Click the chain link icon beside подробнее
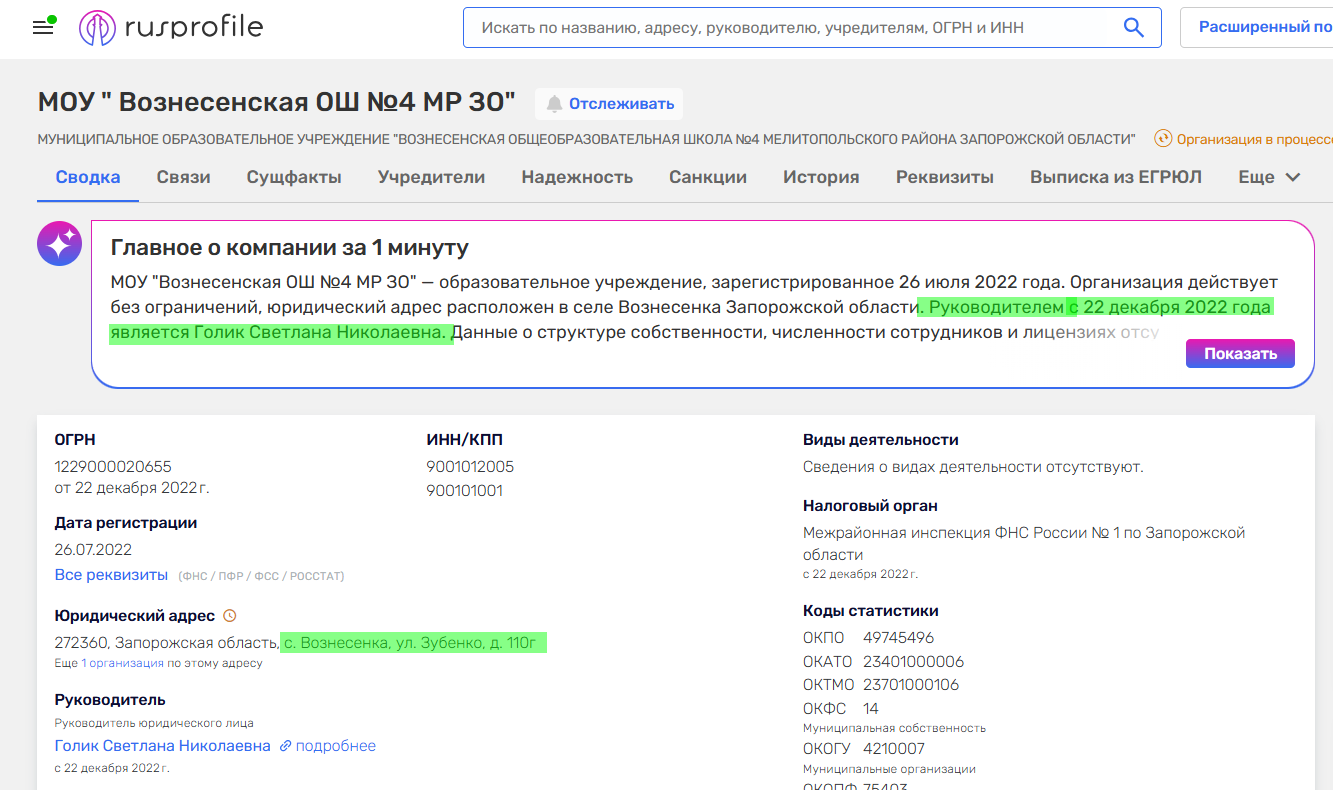This screenshot has width=1333, height=790. coord(287,745)
